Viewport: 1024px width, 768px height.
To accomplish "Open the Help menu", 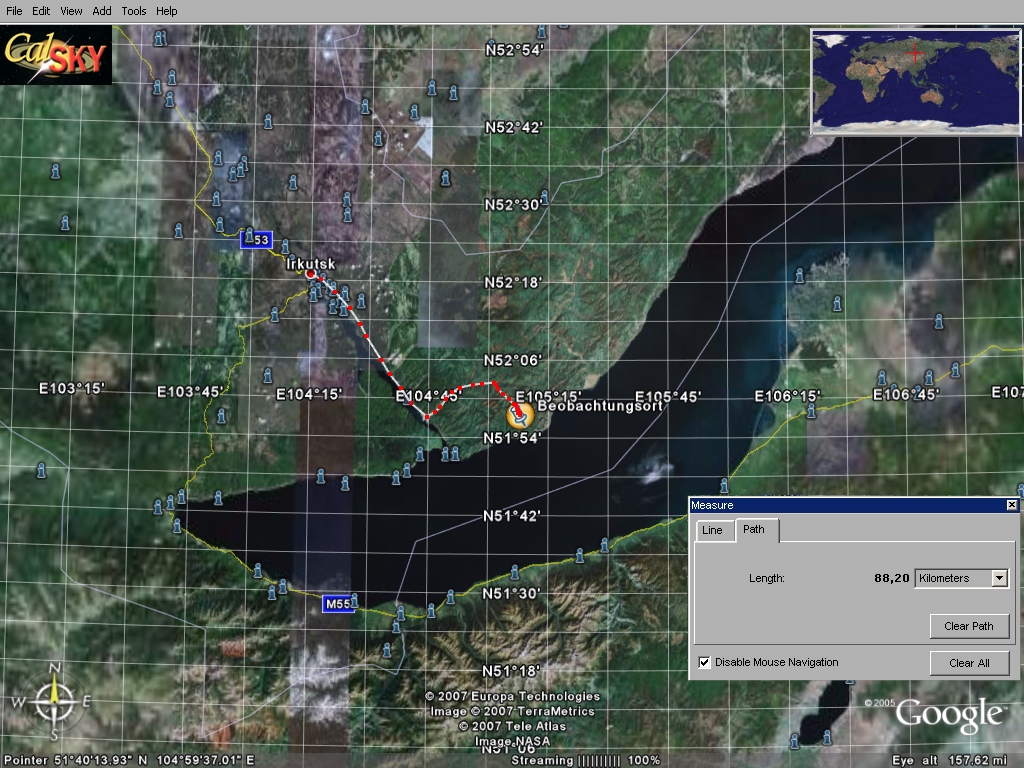I will tap(167, 11).
